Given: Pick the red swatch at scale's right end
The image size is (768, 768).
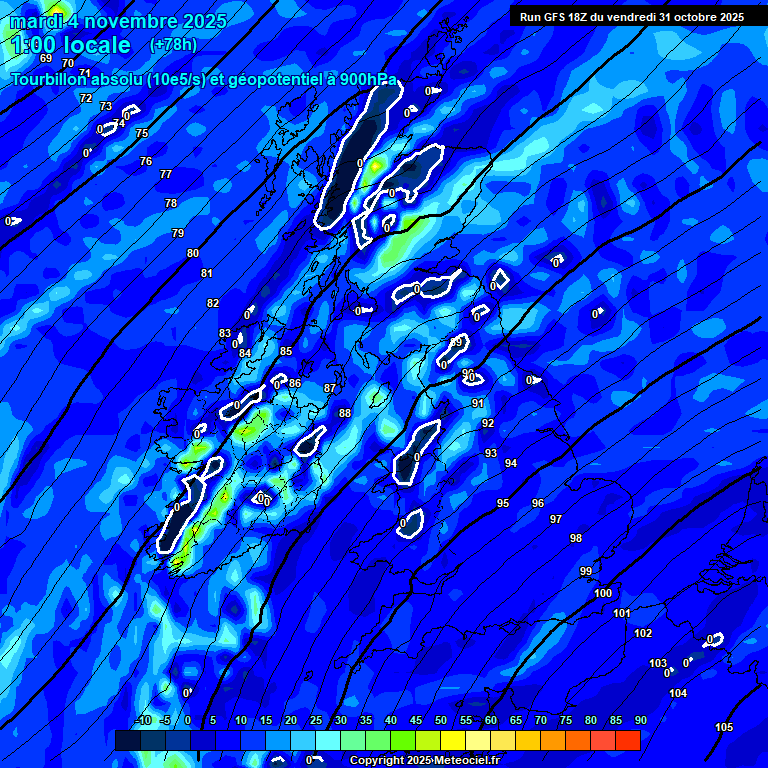Looking at the screenshot, I should click(x=628, y=740).
